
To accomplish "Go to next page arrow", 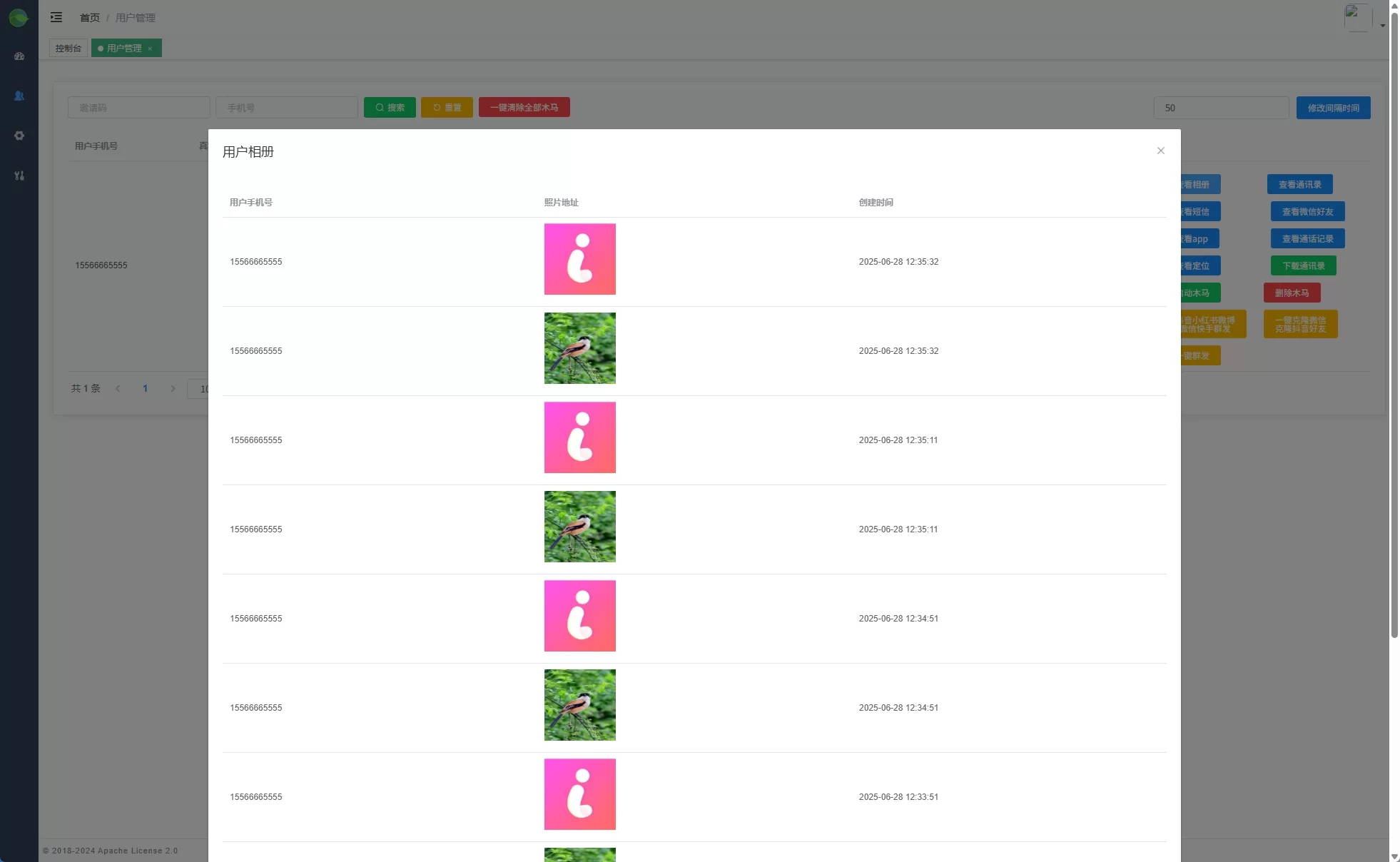I will [x=173, y=389].
